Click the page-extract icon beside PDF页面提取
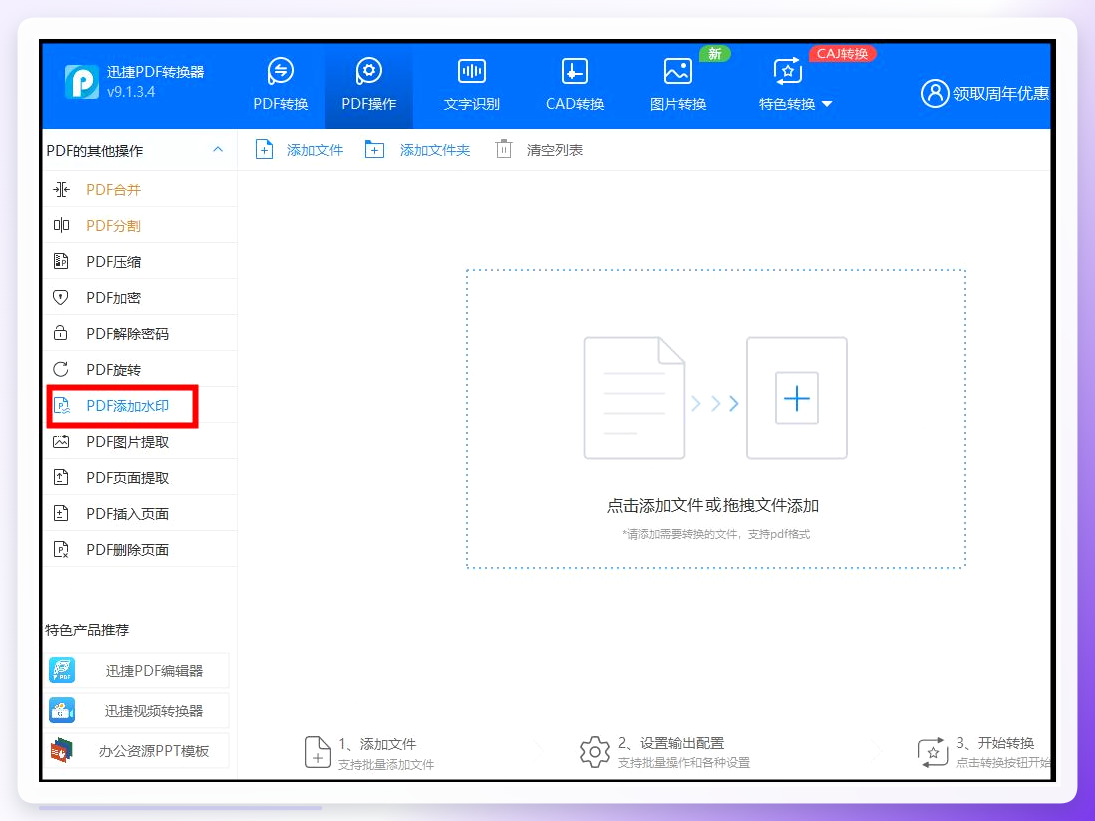This screenshot has height=821, width=1095. (61, 478)
